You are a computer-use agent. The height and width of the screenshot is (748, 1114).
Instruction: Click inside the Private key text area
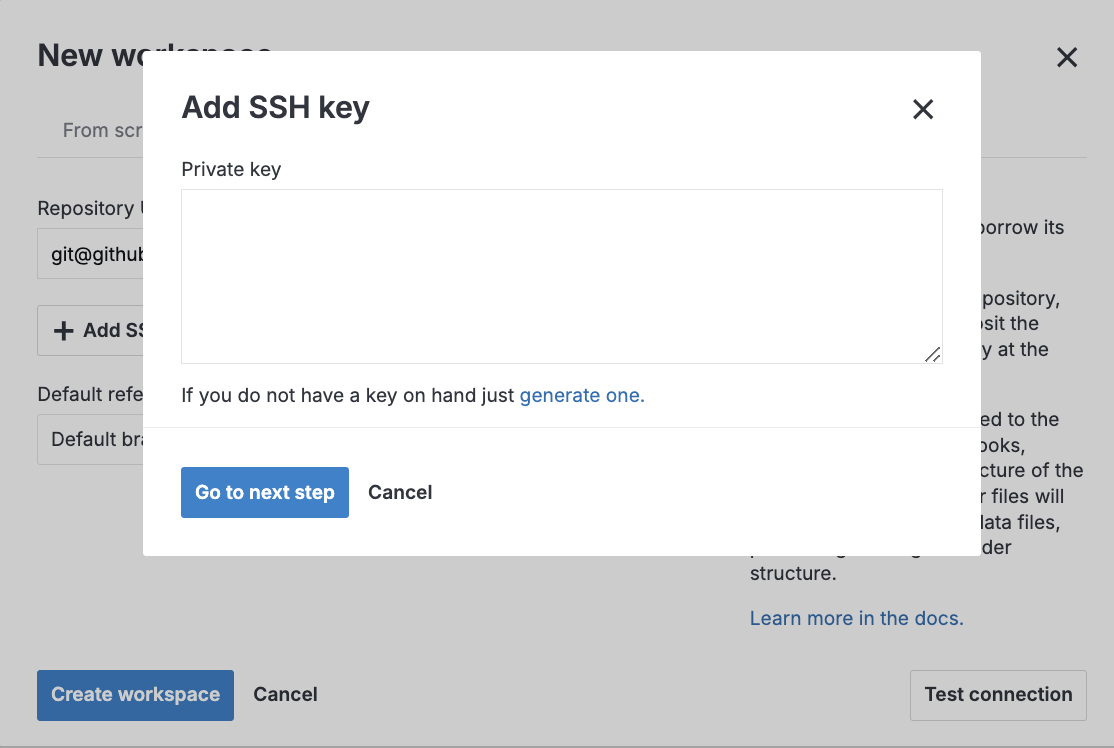pyautogui.click(x=561, y=276)
